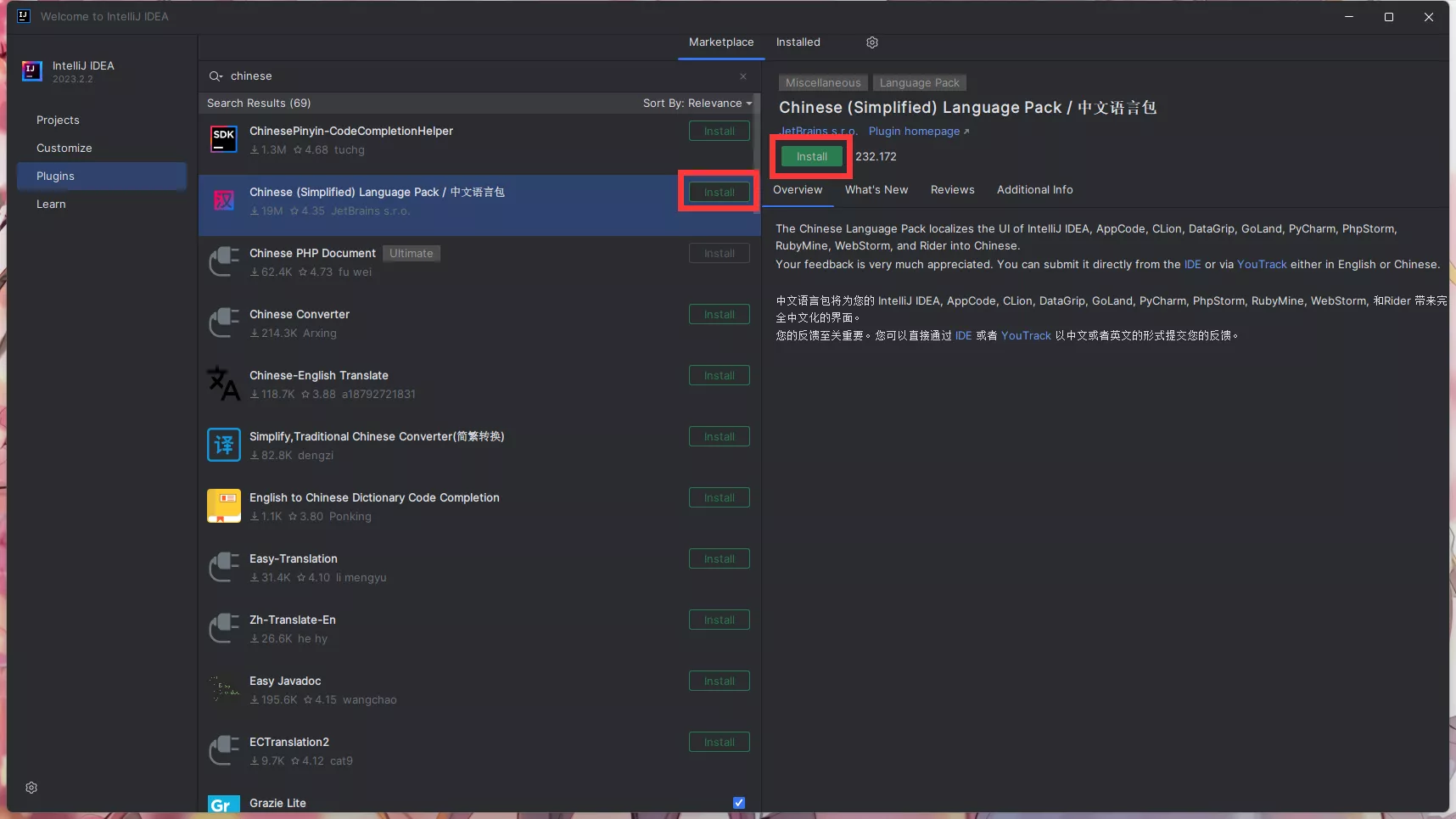
Task: Click the disabled Install for Chinese PHP Document
Action: click(720, 254)
